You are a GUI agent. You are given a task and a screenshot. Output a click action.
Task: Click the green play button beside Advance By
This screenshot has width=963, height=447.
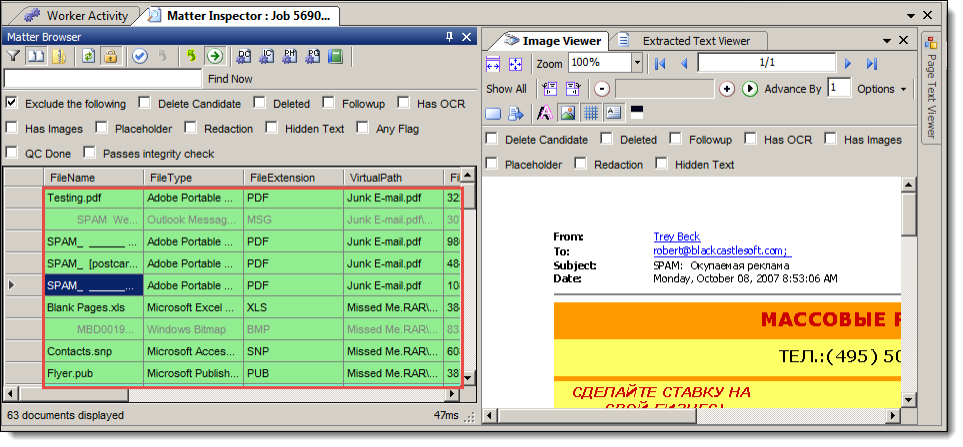(750, 89)
